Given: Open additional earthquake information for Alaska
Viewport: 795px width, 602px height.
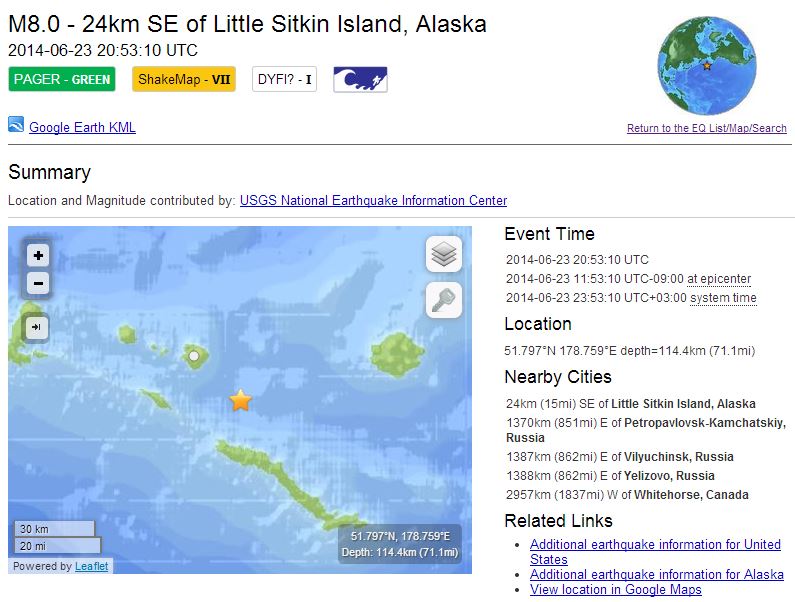Looking at the screenshot, I should click(x=656, y=574).
